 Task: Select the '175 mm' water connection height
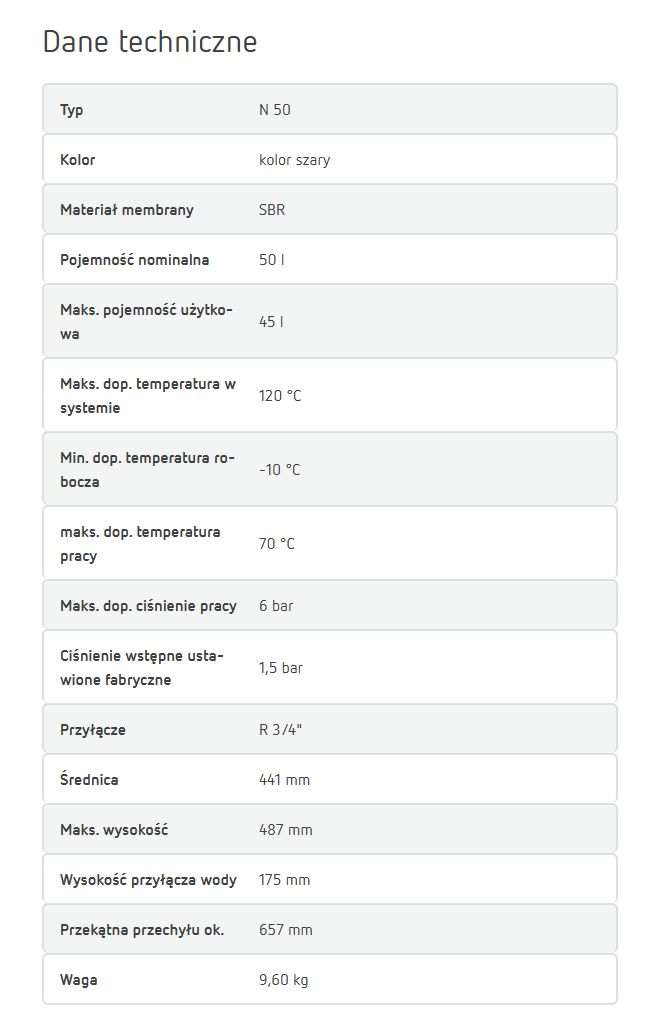tap(284, 880)
